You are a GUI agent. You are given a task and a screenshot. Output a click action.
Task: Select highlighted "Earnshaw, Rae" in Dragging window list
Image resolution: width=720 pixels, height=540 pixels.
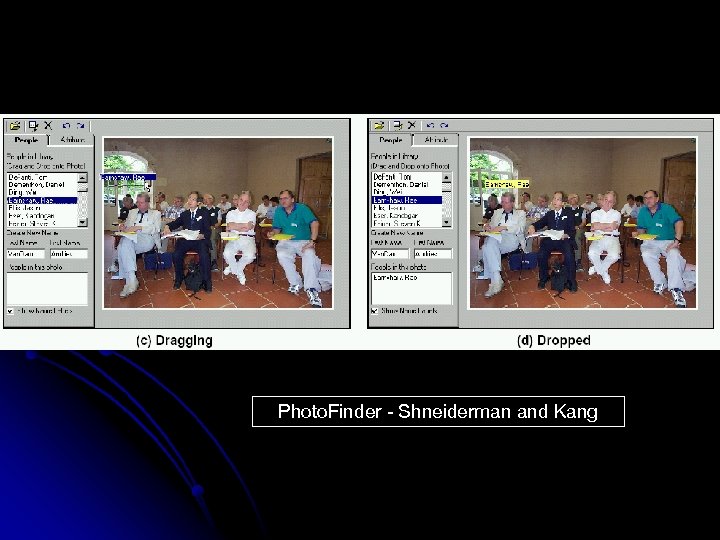(x=42, y=200)
